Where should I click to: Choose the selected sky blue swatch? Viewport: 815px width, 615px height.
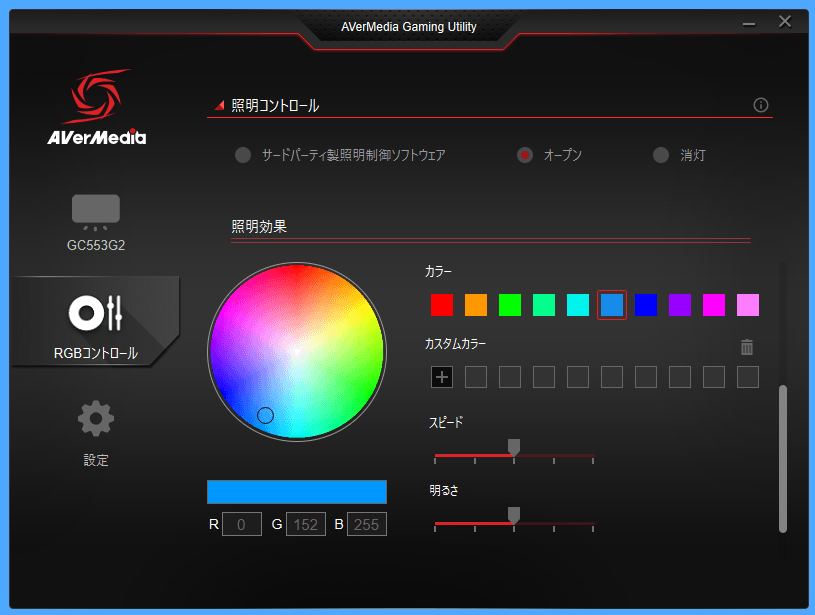612,305
